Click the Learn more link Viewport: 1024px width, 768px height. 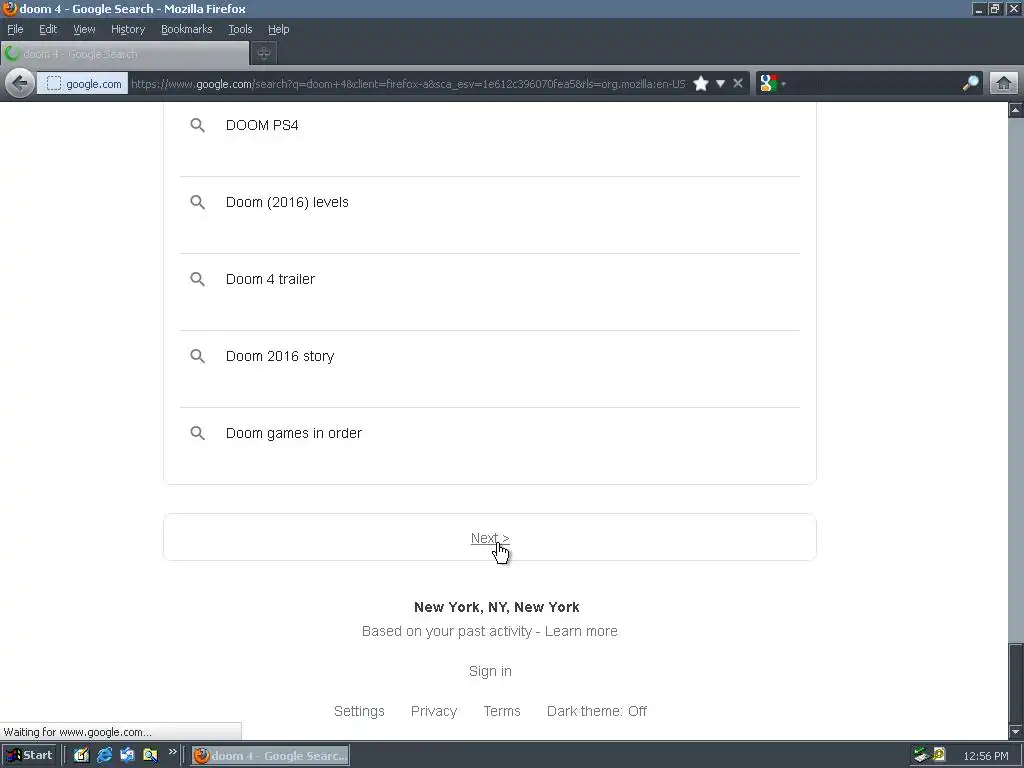(x=581, y=632)
